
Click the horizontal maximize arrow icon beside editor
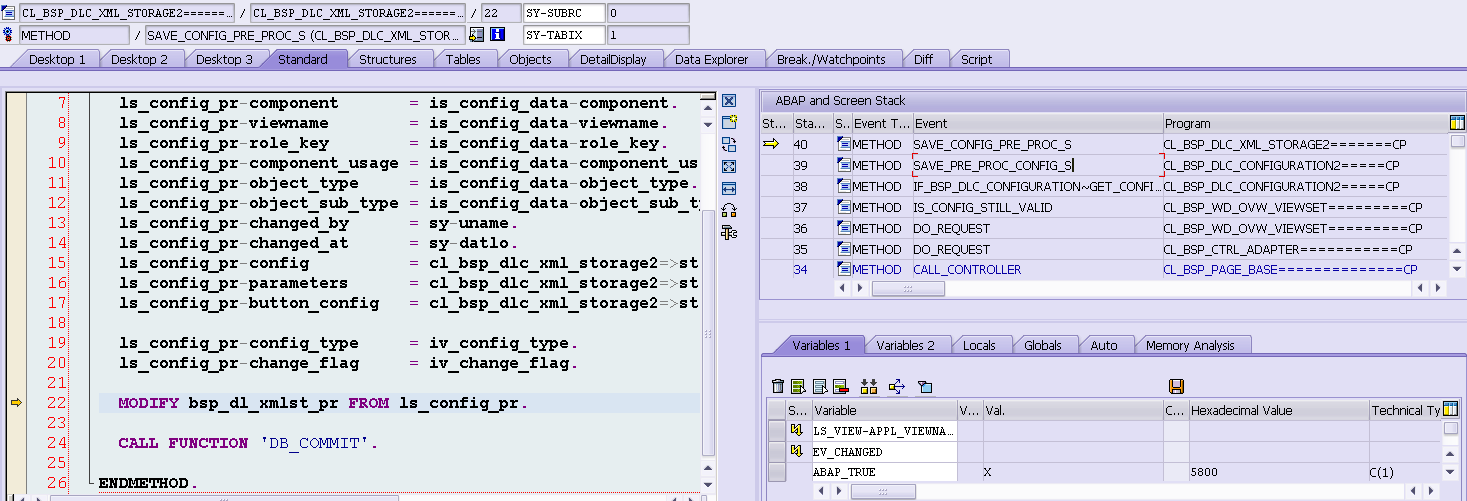pos(729,188)
